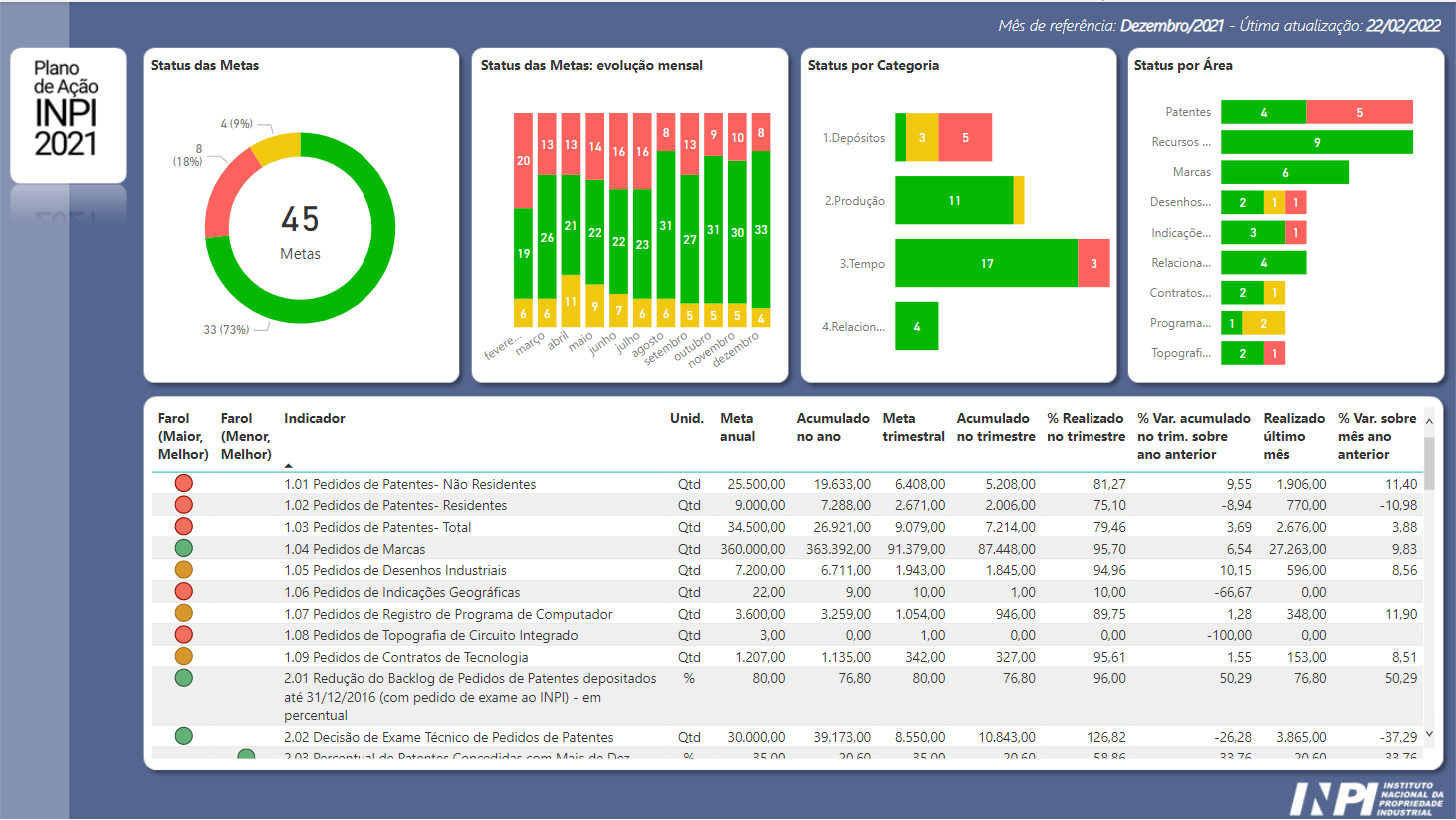Click the table's vertical scrollbar thumb
Screen dimensions: 1456x820
pyautogui.click(x=1429, y=464)
